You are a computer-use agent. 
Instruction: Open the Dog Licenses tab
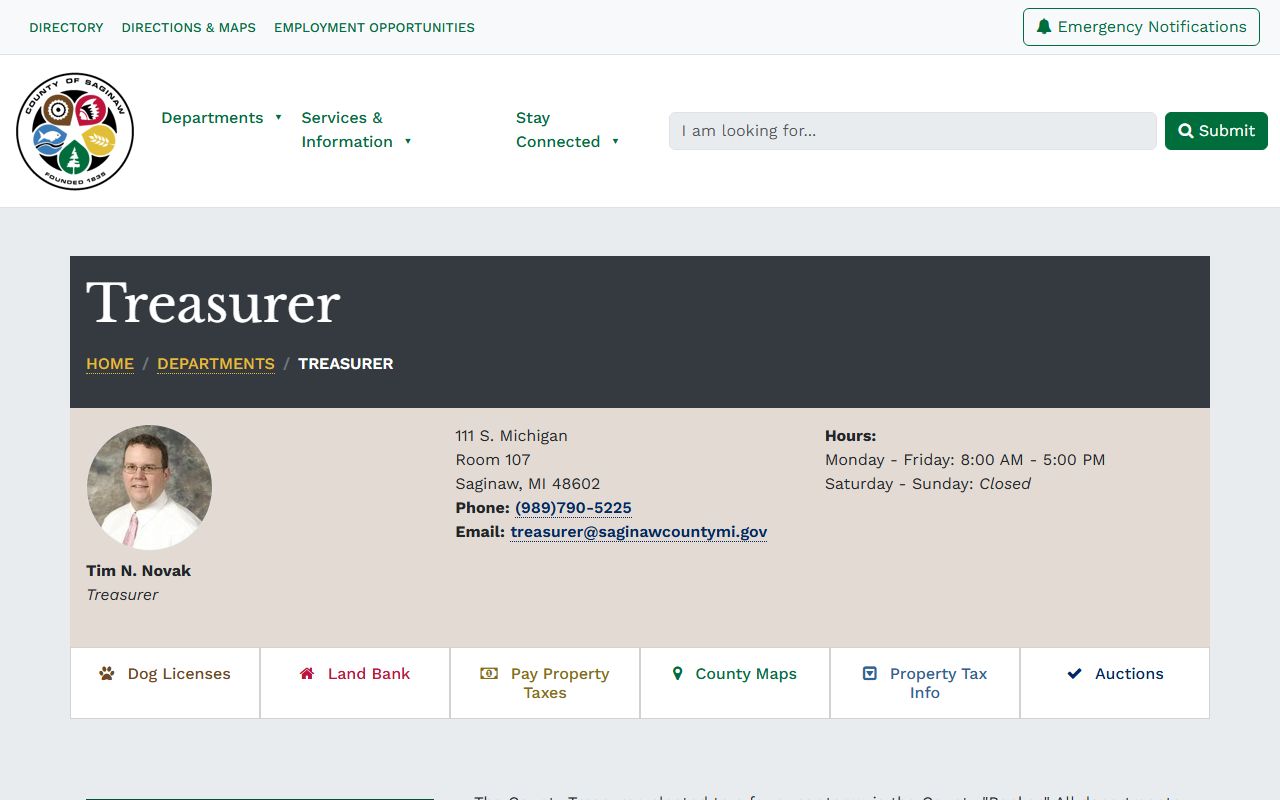[x=165, y=683]
